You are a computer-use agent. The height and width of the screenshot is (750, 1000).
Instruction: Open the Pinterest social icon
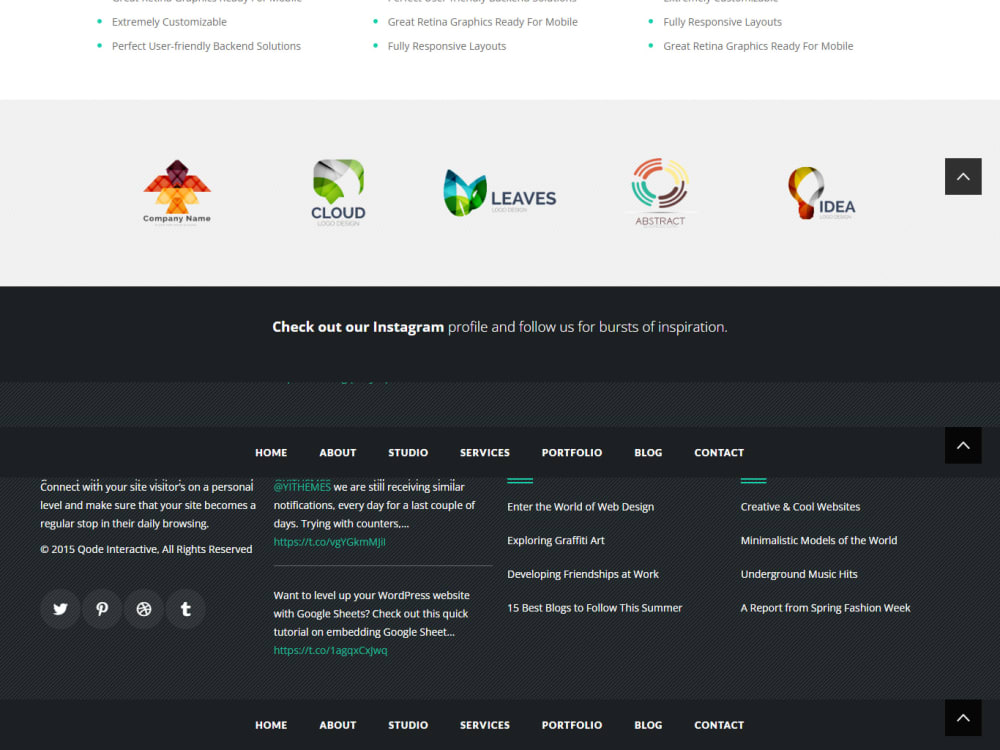coord(102,609)
